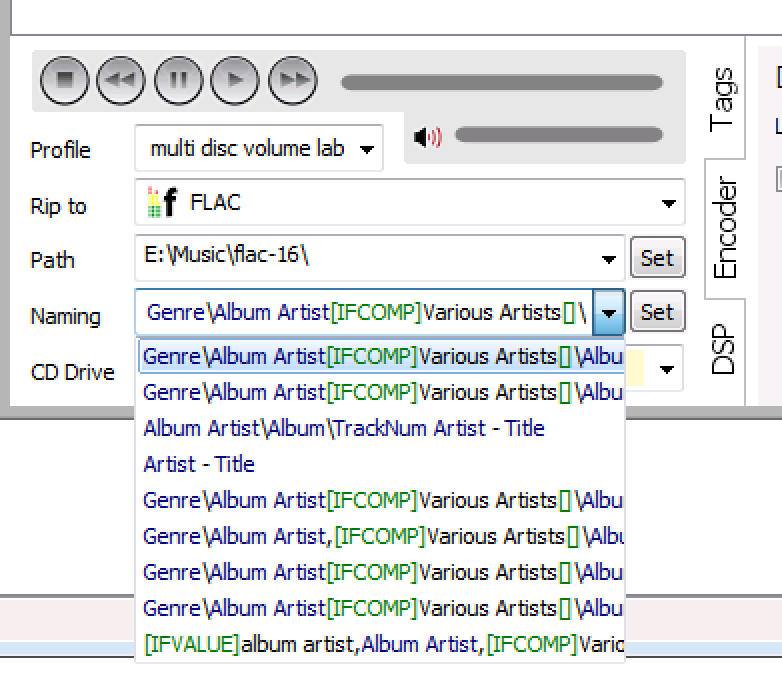Select 'Artist - Title' naming option
The height and width of the screenshot is (686, 782).
[199, 464]
